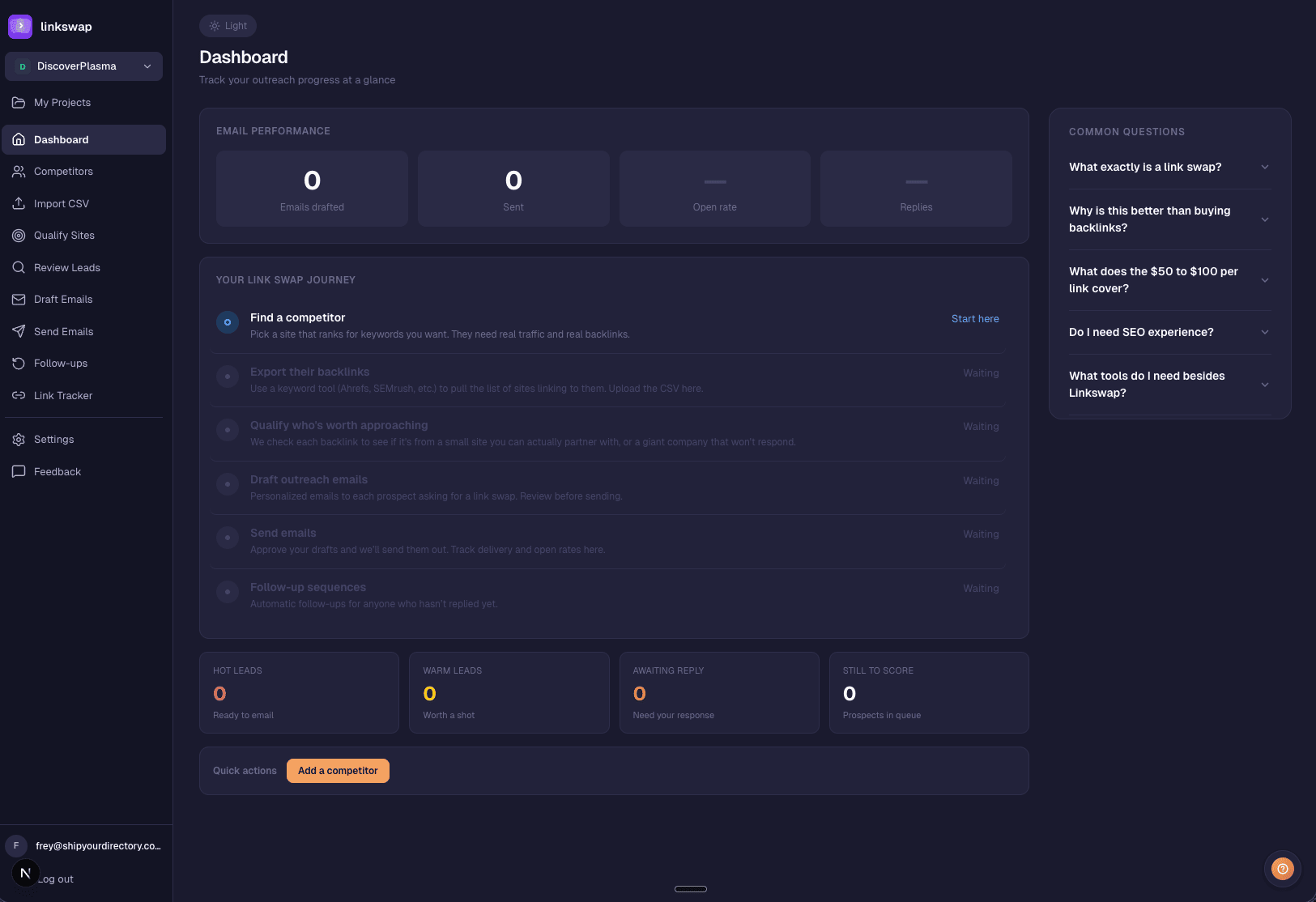The width and height of the screenshot is (1316, 902).
Task: Open the Hot Leads card
Action: (x=299, y=692)
